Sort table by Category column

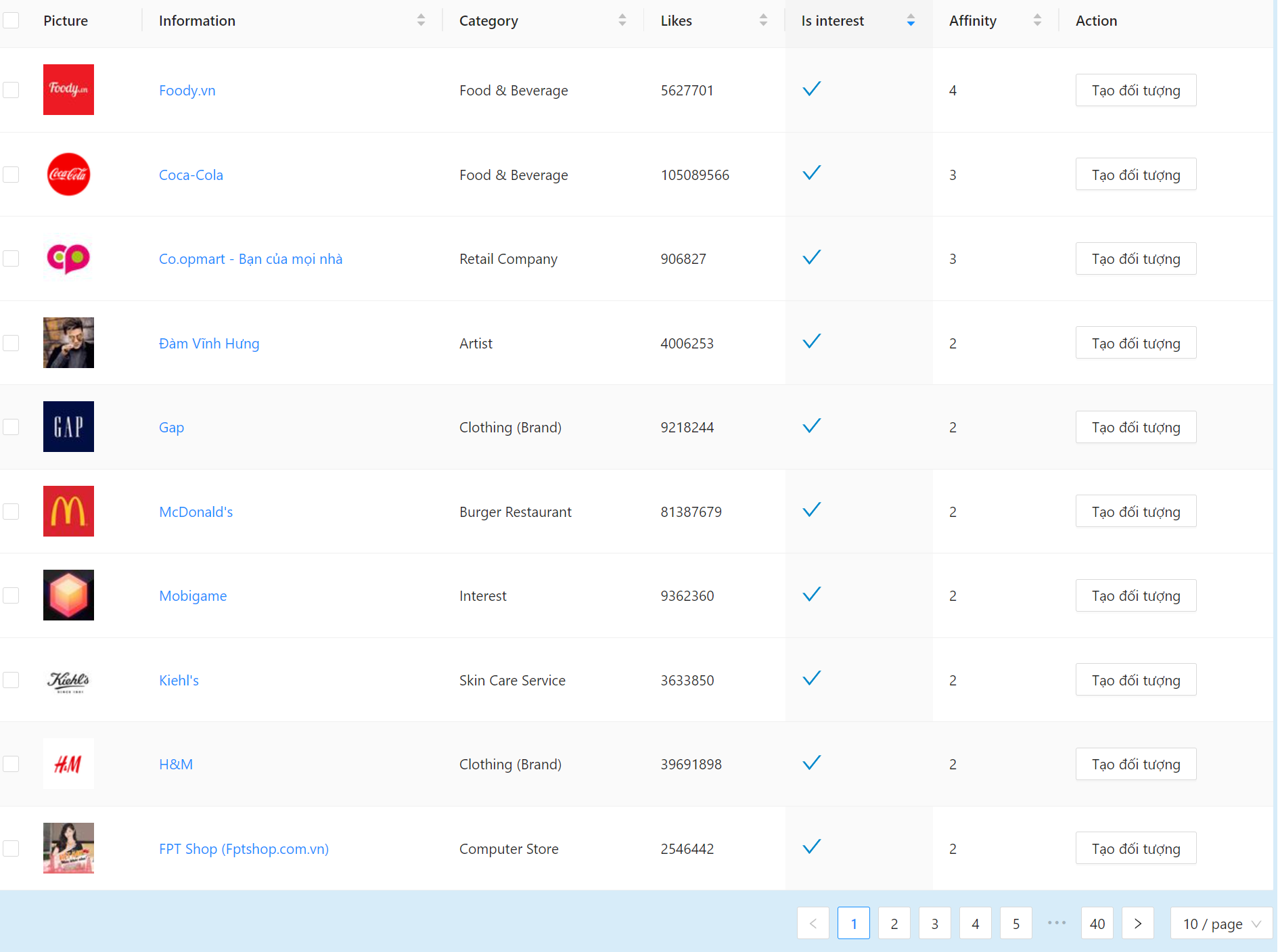(622, 20)
